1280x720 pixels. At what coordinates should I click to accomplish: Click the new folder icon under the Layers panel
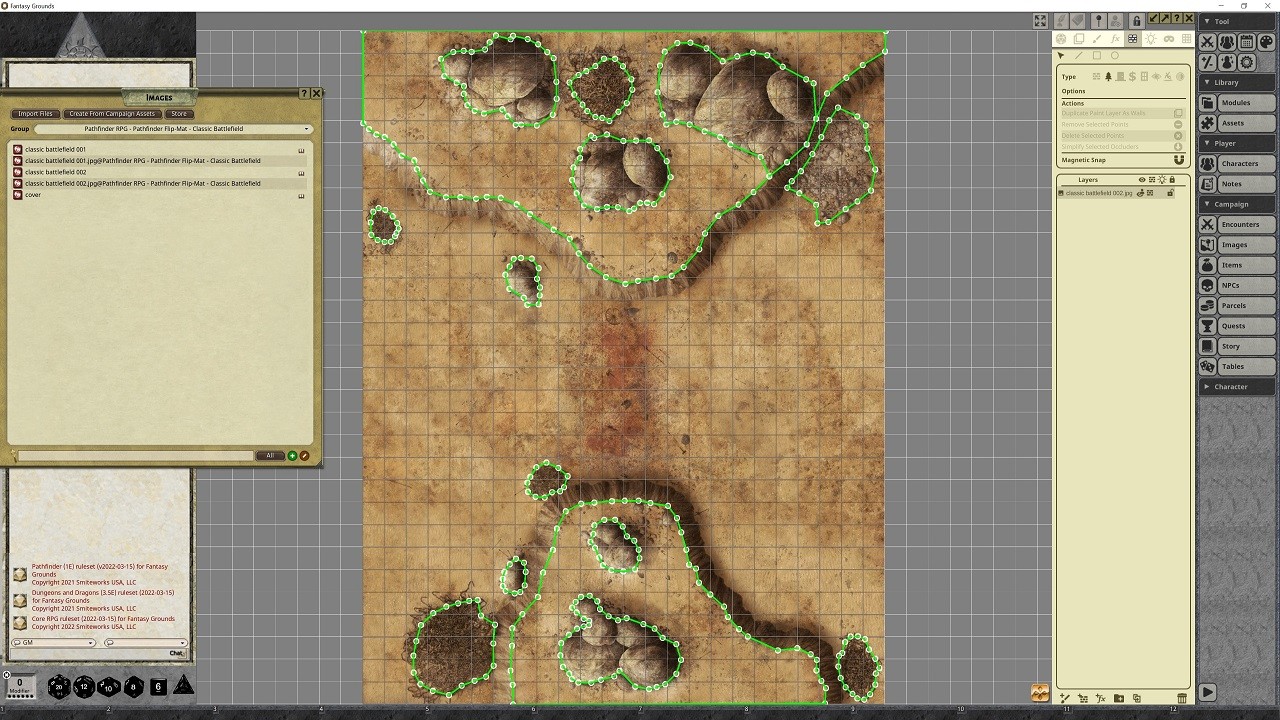click(x=1119, y=698)
